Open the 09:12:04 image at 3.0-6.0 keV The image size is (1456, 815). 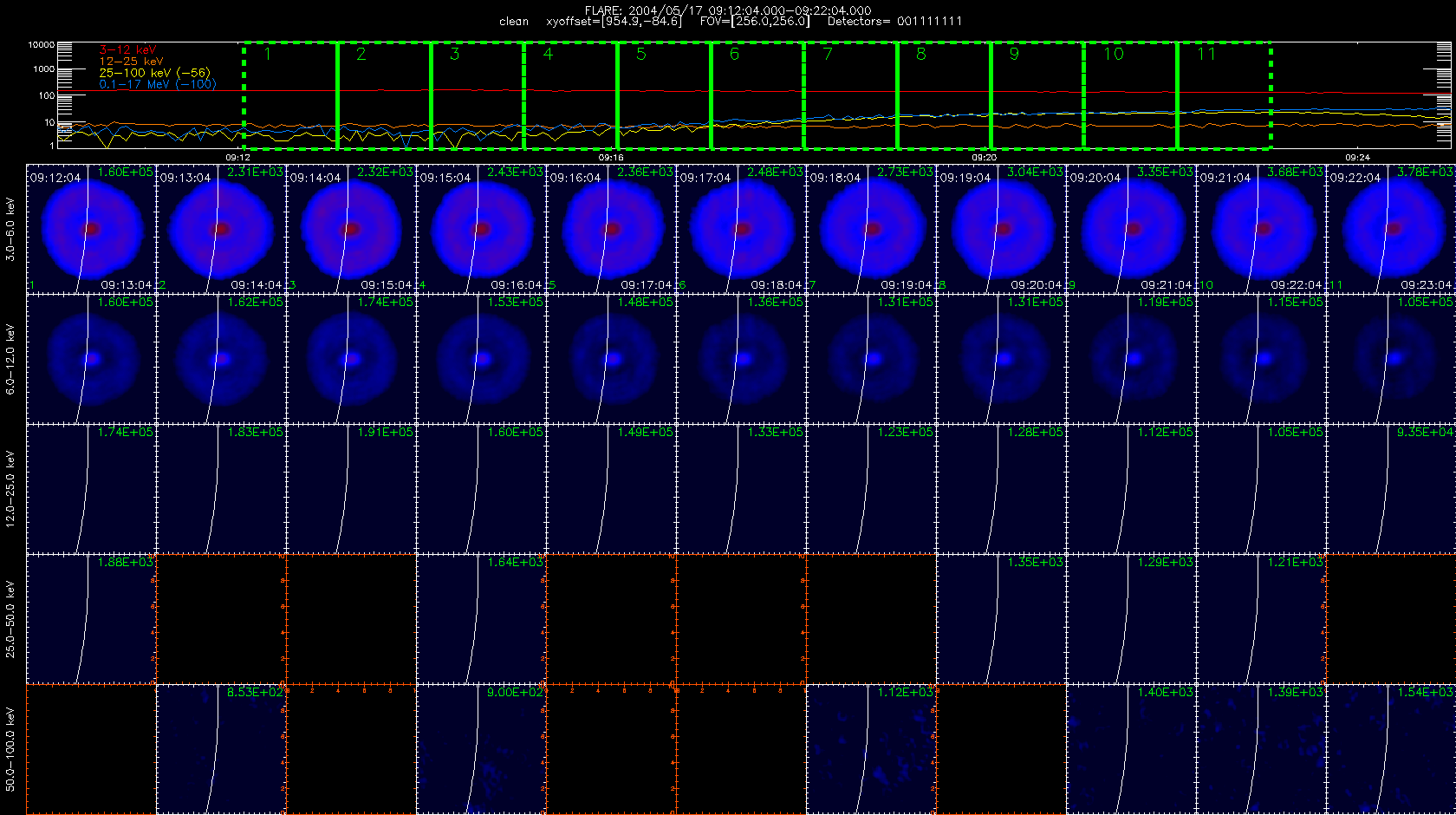(x=91, y=229)
